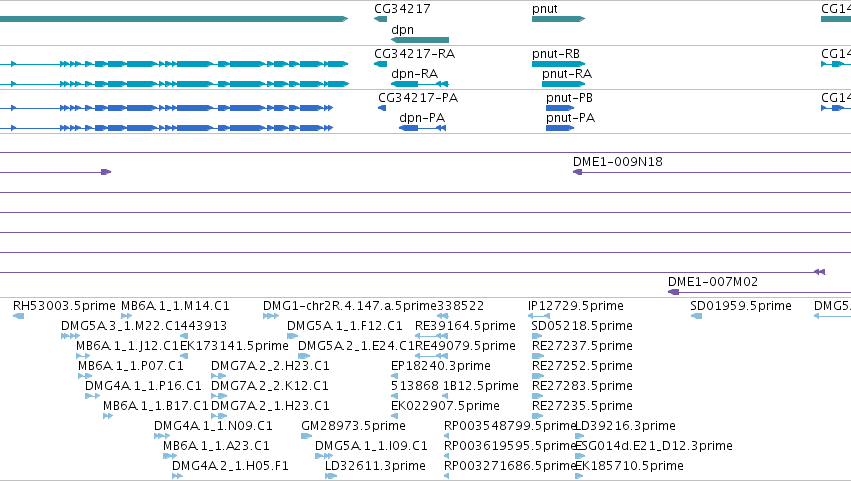Image resolution: width=851 pixels, height=481 pixels.
Task: Click the CG34217-PA protein label
Action: pyautogui.click(x=418, y=98)
